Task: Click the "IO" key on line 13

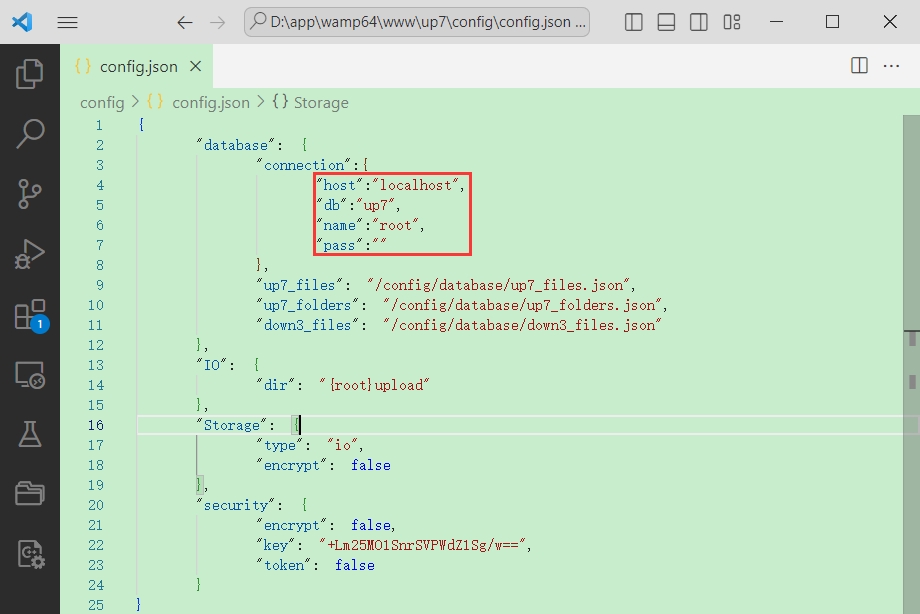Action: 211,365
